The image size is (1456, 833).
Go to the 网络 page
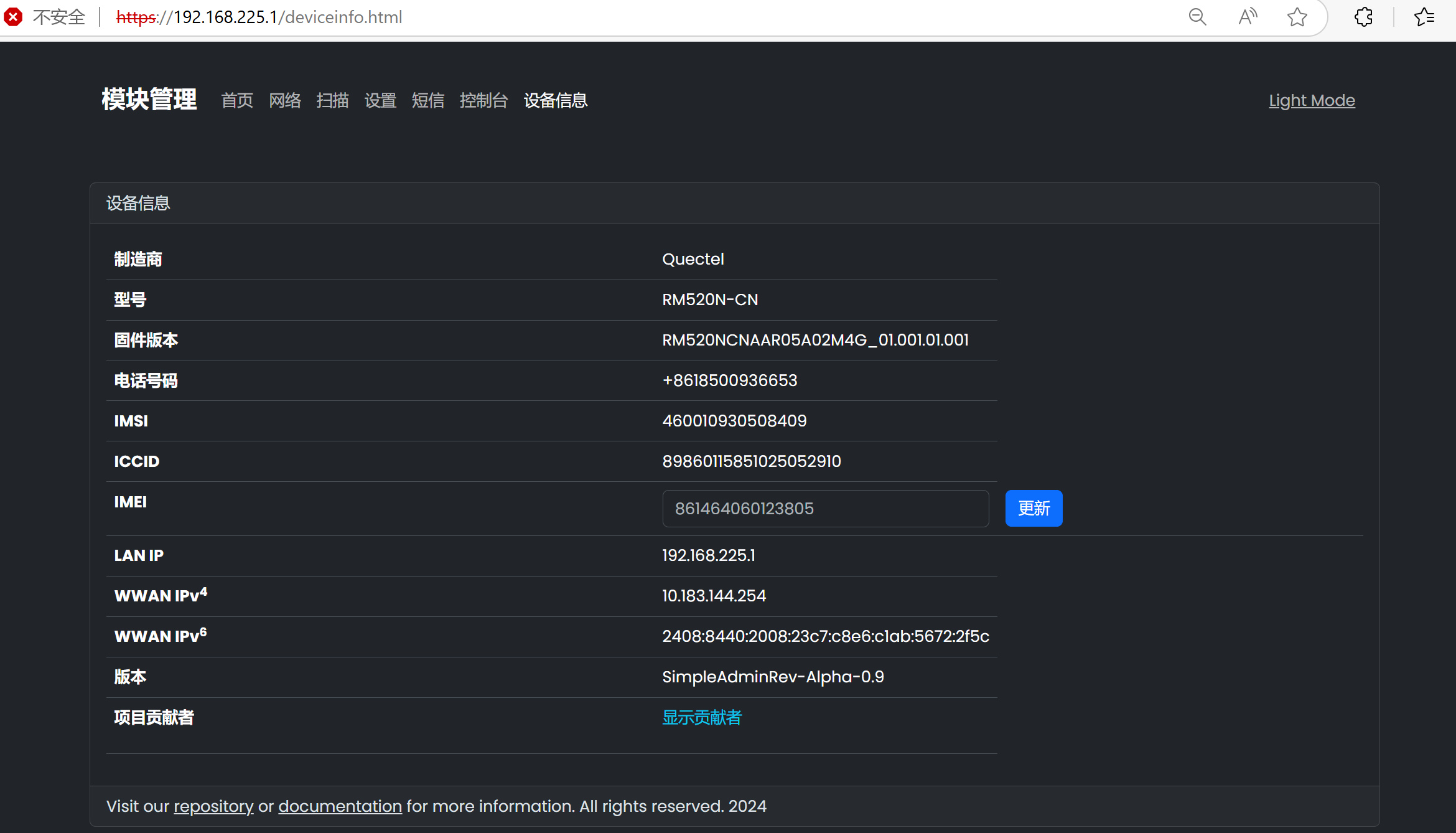(x=285, y=100)
